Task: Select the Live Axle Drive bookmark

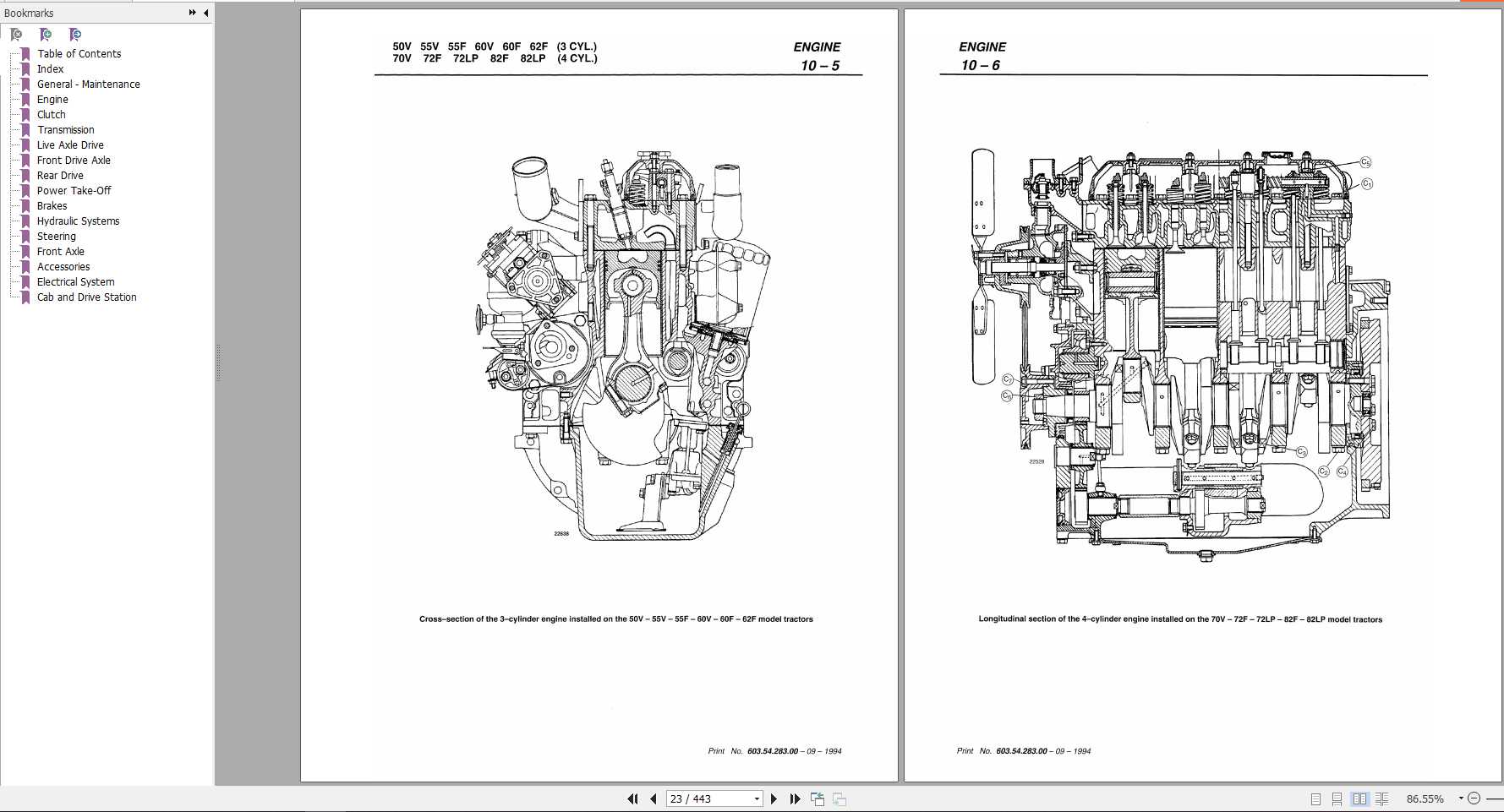Action: point(70,145)
